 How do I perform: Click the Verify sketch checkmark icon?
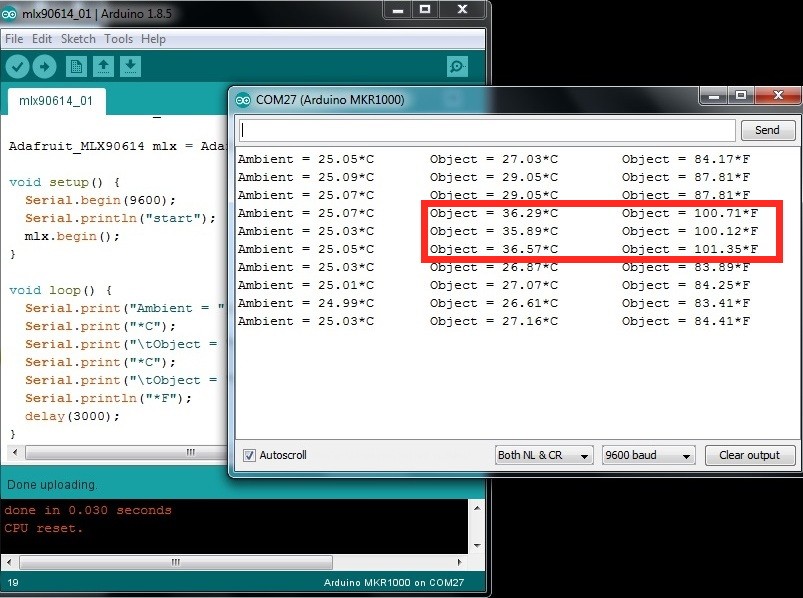point(17,67)
